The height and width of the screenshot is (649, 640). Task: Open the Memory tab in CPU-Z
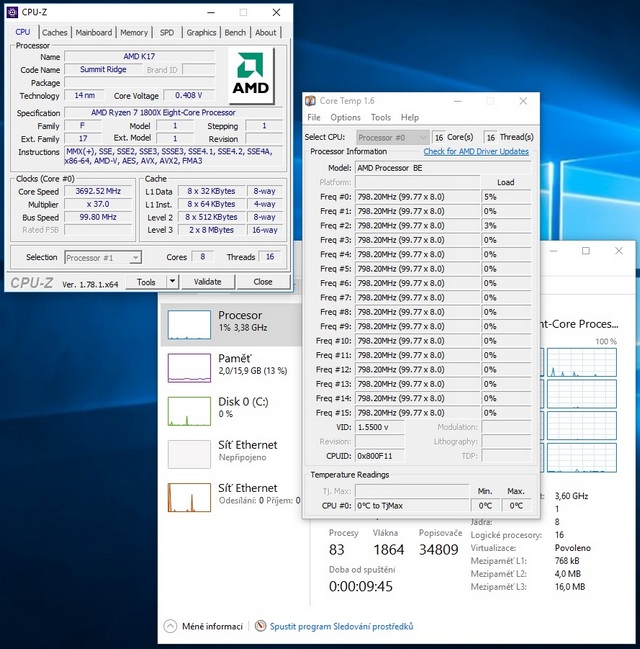point(134,32)
